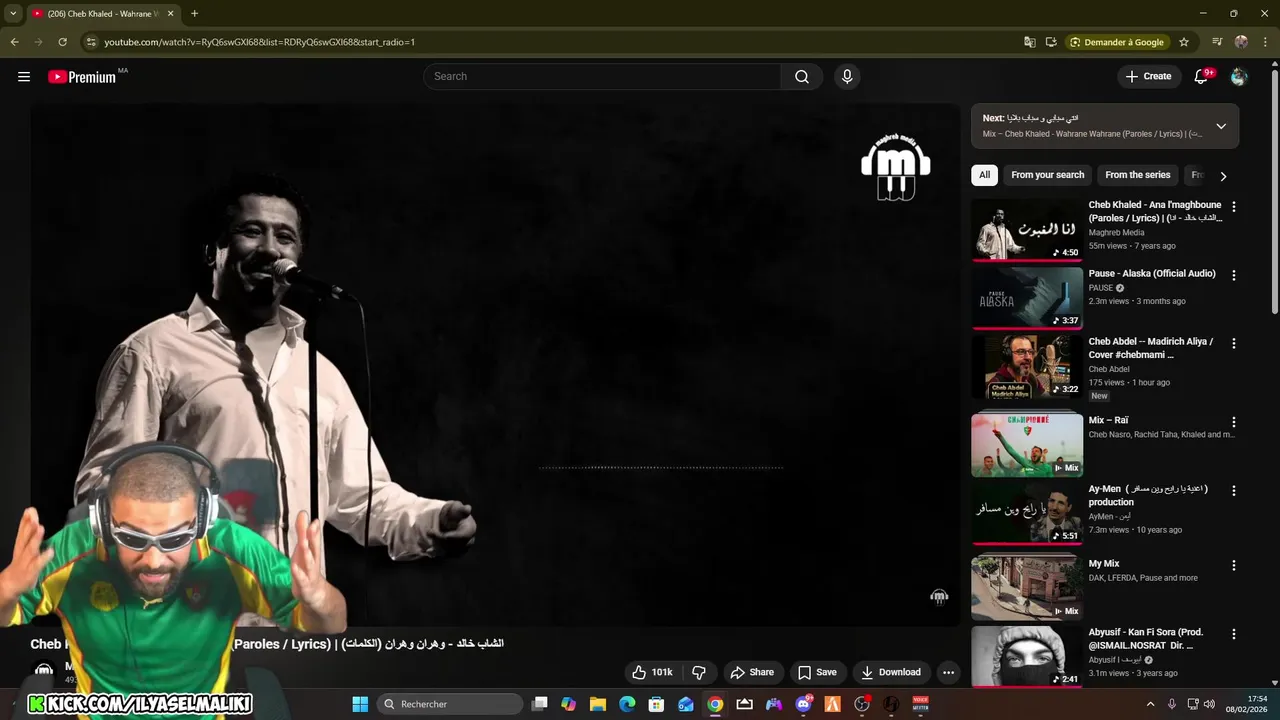
Task: Reload the page
Action: pos(62,42)
